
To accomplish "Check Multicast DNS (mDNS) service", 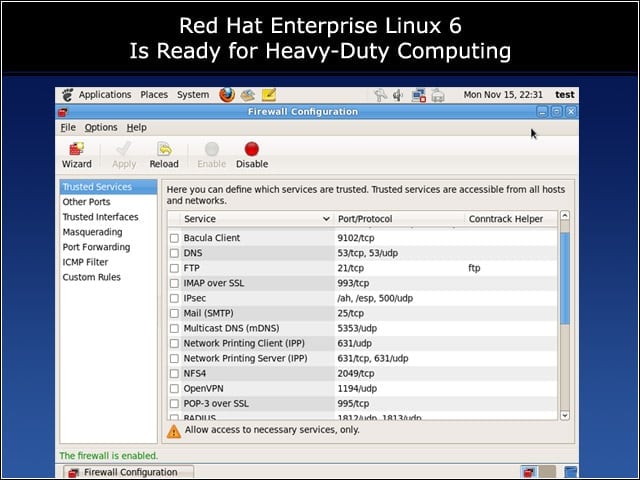I will 174,329.
